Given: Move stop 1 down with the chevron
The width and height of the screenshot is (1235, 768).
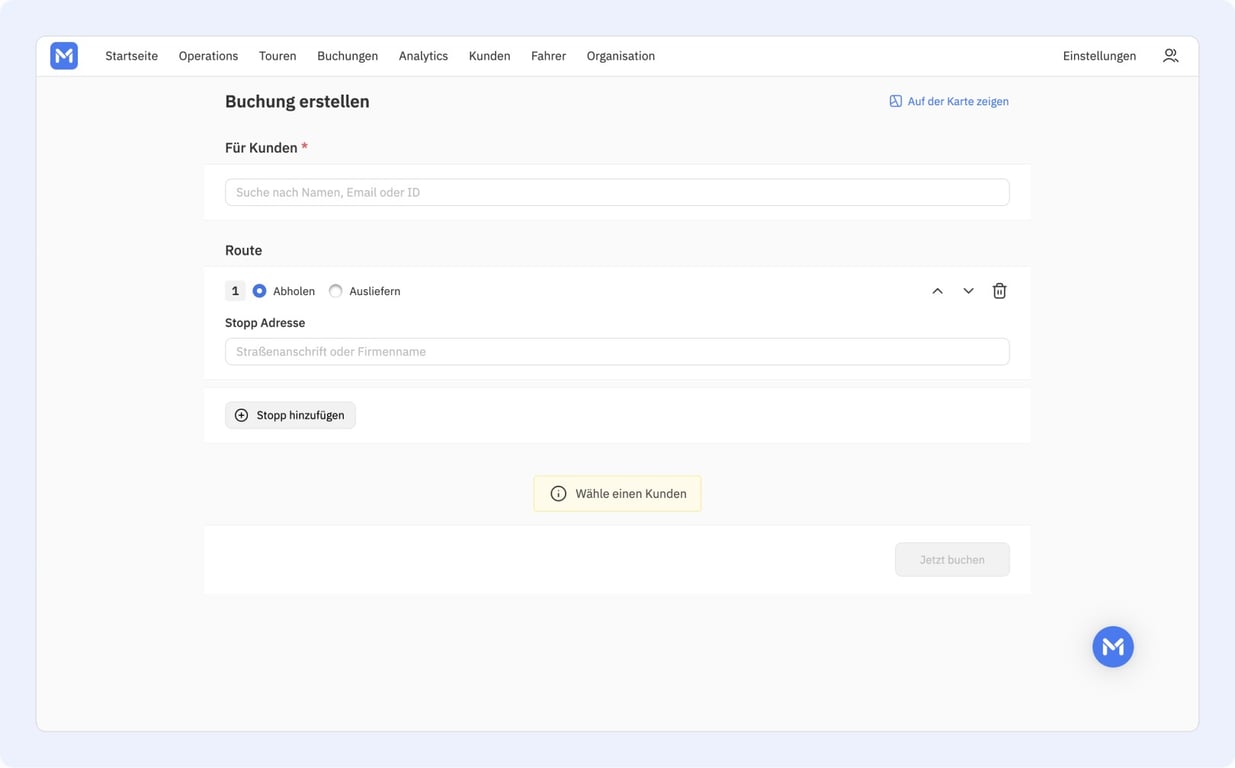Looking at the screenshot, I should tap(968, 291).
